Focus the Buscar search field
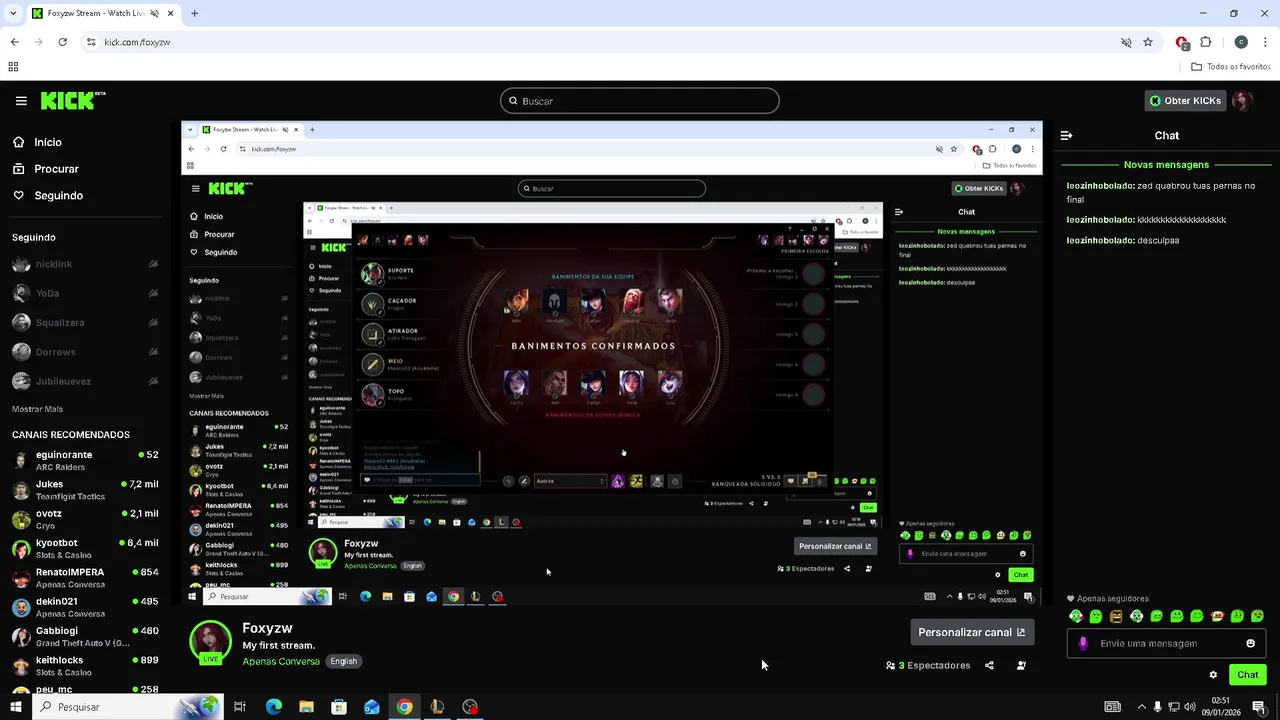This screenshot has width=1280, height=720. [640, 101]
